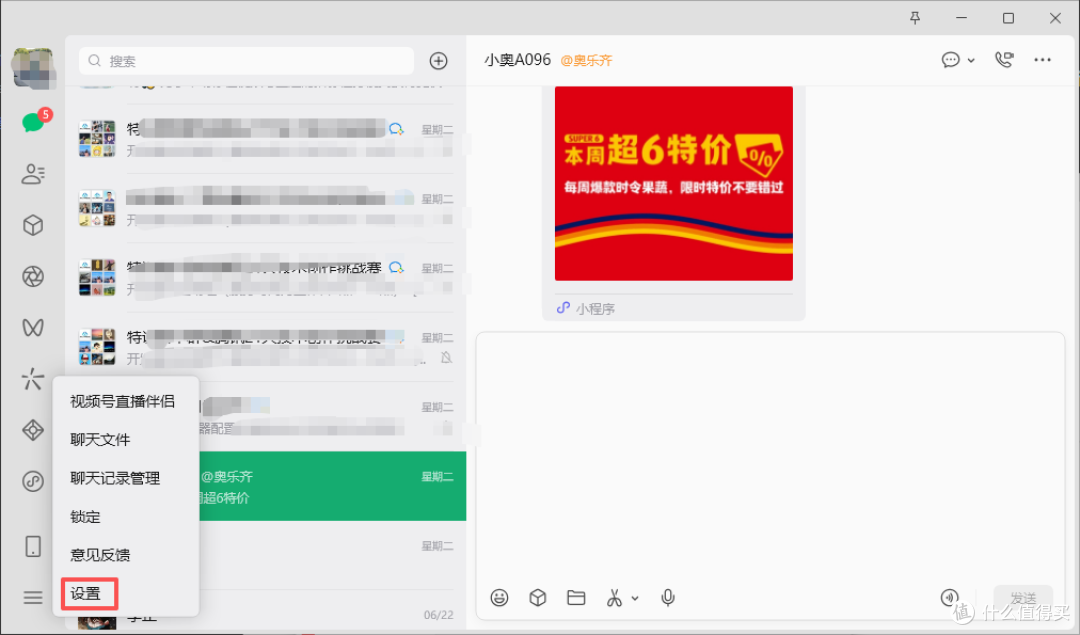Click the microphone voice input icon
This screenshot has width=1080, height=635.
[x=667, y=598]
